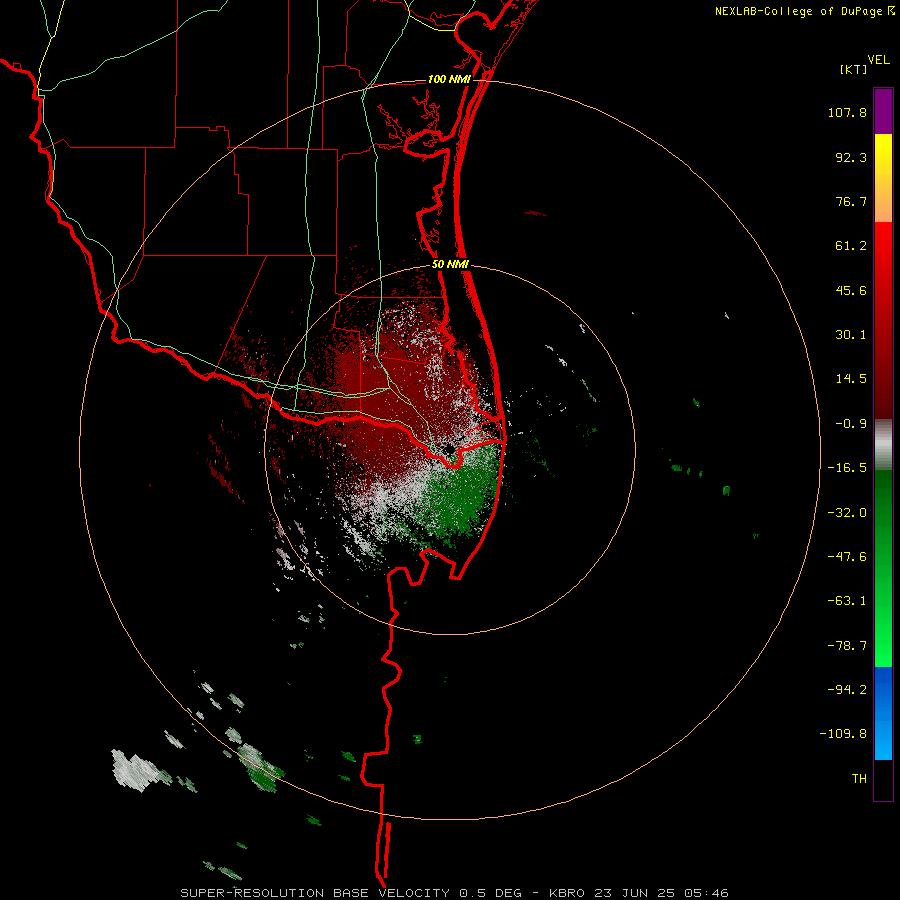Click the purple segment of the color bar
The image size is (900, 900).
(883, 111)
